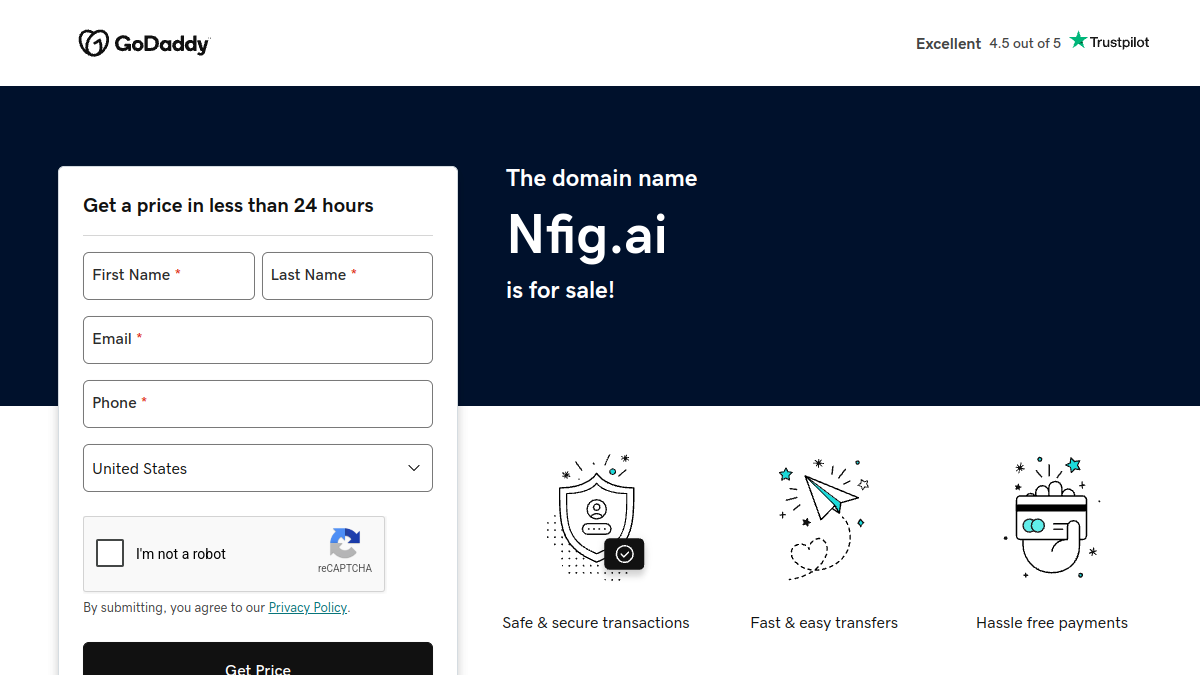Focus the Phone field

click(258, 404)
